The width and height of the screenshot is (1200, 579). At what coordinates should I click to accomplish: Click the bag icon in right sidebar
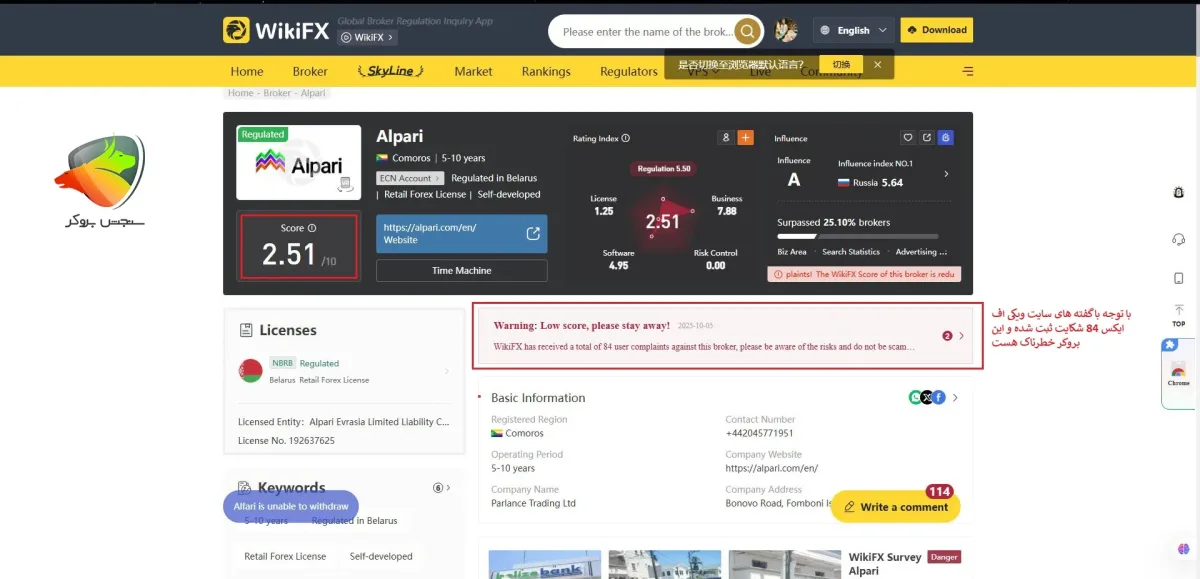(x=1178, y=192)
